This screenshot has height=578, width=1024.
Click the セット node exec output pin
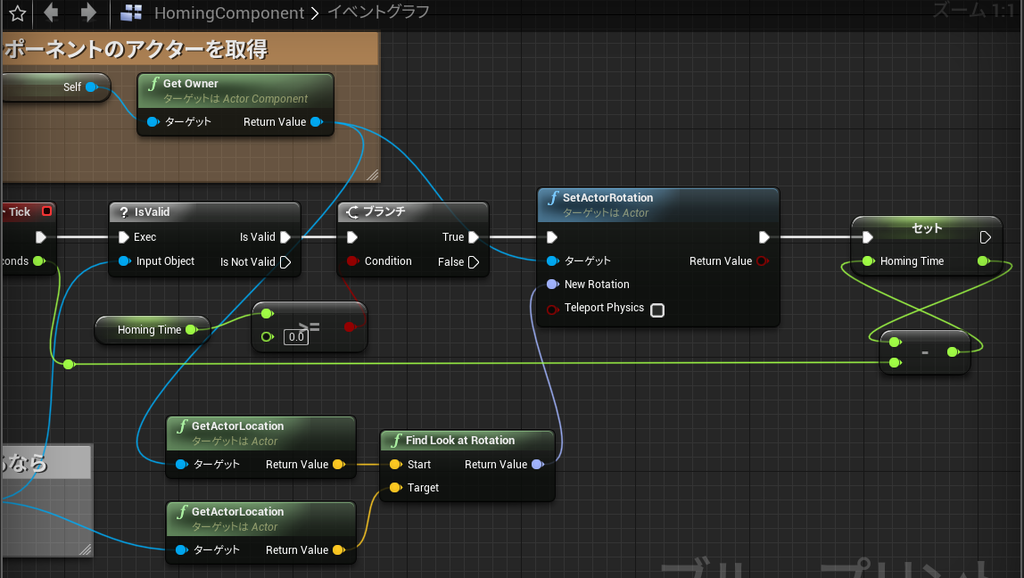(x=985, y=237)
